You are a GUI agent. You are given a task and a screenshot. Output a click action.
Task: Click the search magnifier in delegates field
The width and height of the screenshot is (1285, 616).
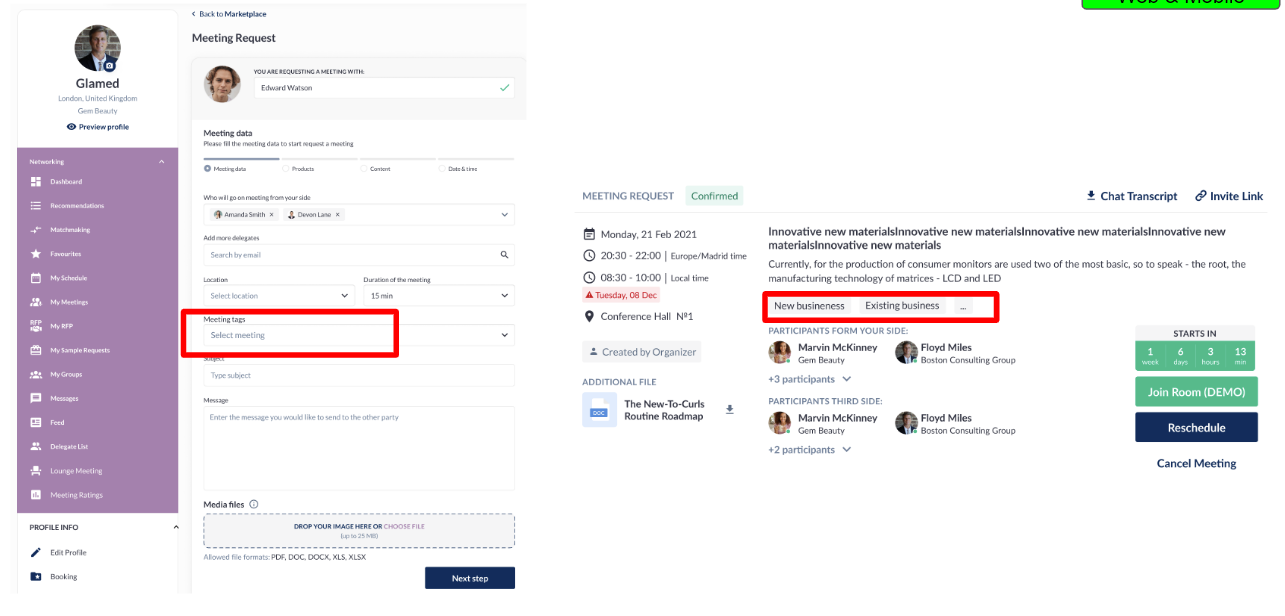click(x=504, y=255)
